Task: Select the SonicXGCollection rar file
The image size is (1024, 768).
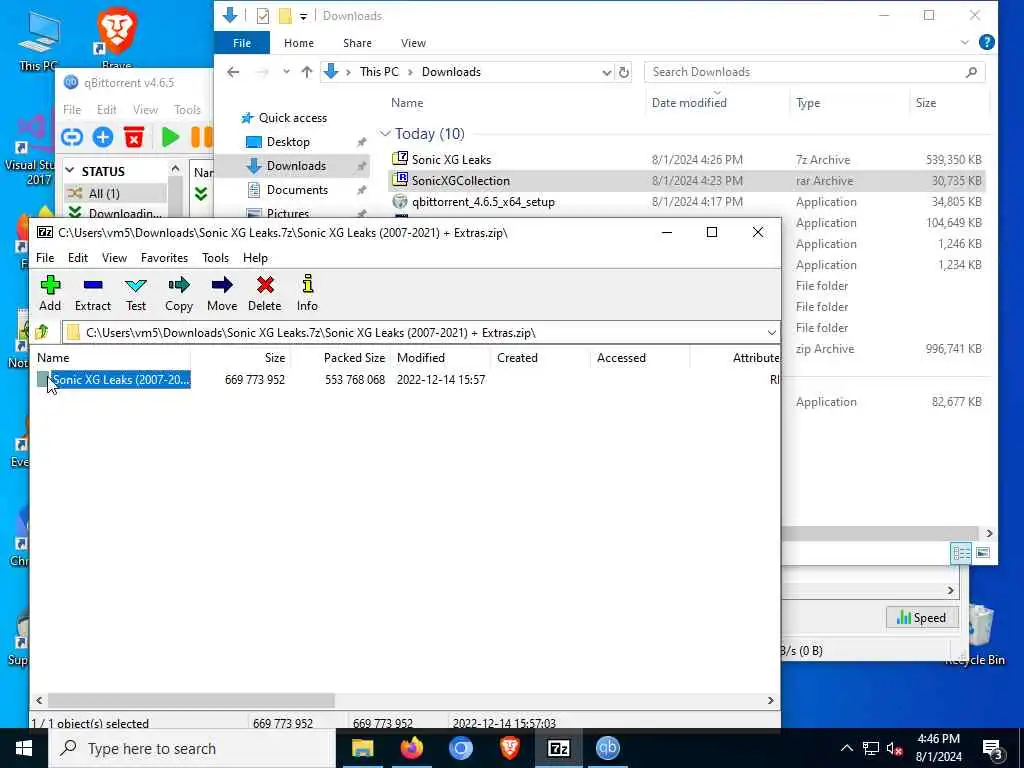Action: (460, 181)
